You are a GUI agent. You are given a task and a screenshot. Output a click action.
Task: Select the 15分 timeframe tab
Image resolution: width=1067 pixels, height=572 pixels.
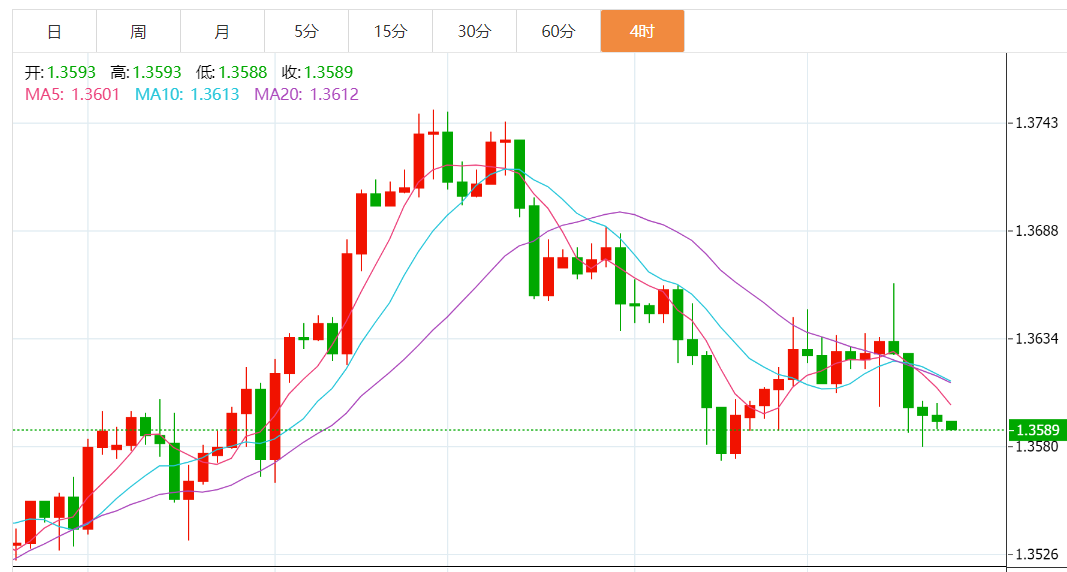(x=390, y=32)
